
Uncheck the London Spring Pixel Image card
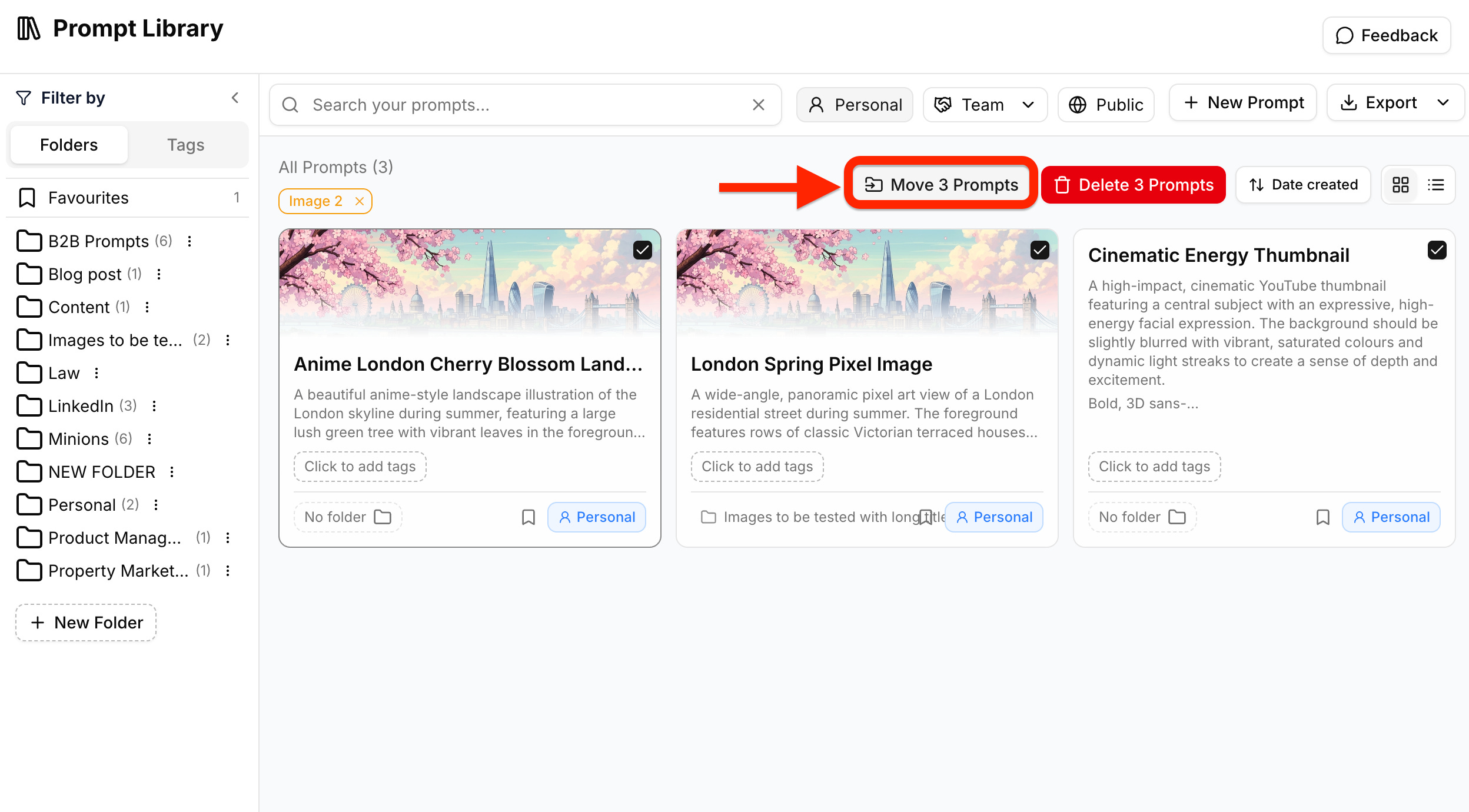(1040, 250)
